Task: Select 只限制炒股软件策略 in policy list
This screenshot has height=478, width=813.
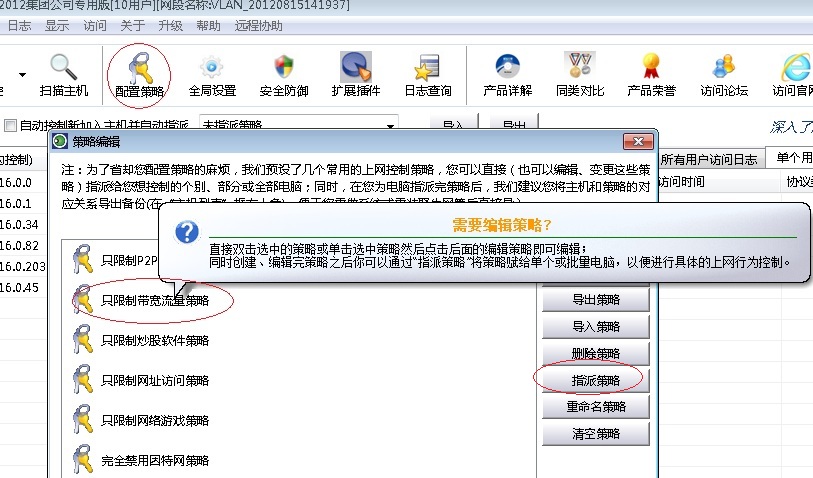Action: click(x=155, y=340)
